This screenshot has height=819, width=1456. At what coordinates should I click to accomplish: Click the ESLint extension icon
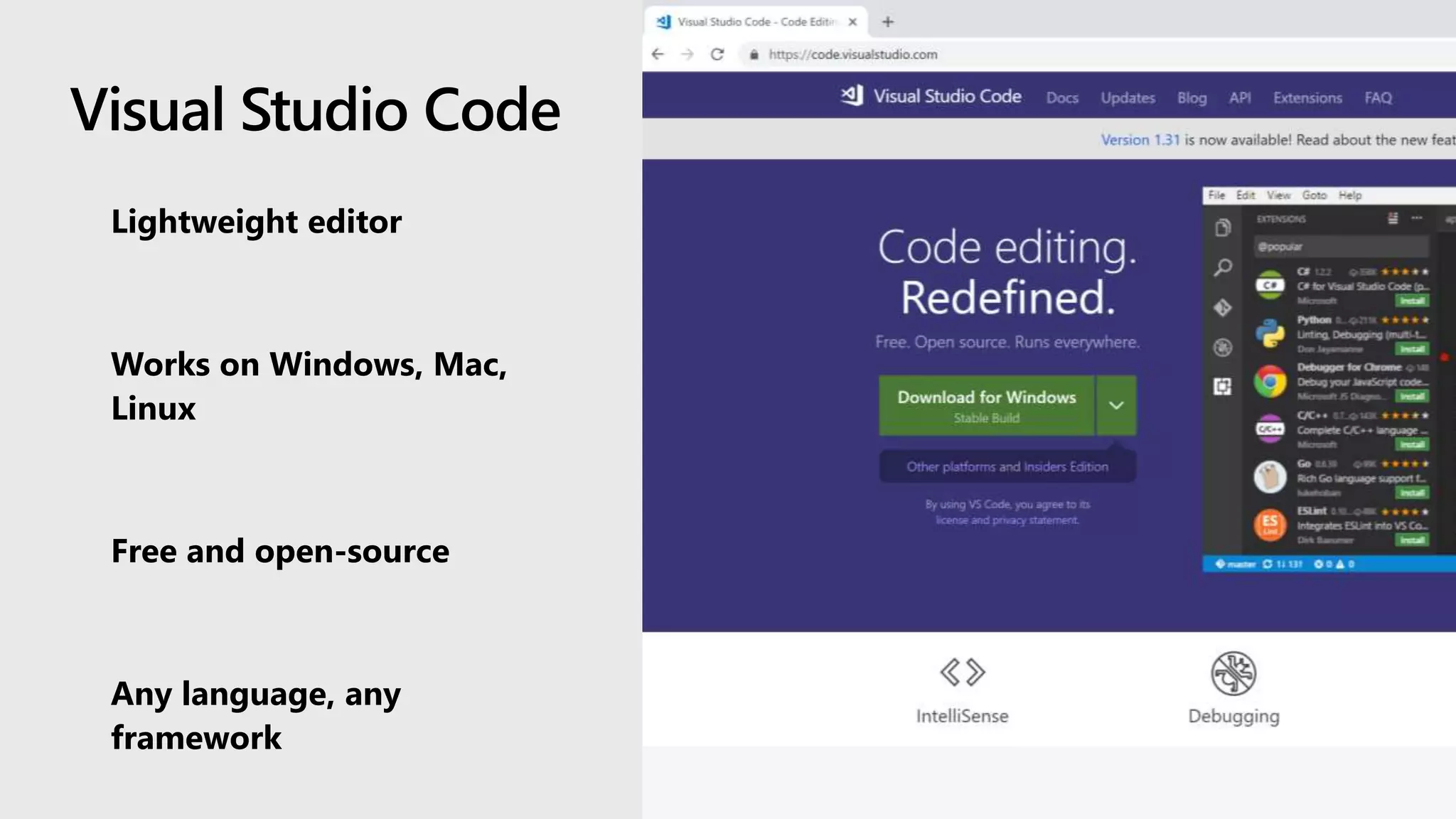click(1270, 525)
